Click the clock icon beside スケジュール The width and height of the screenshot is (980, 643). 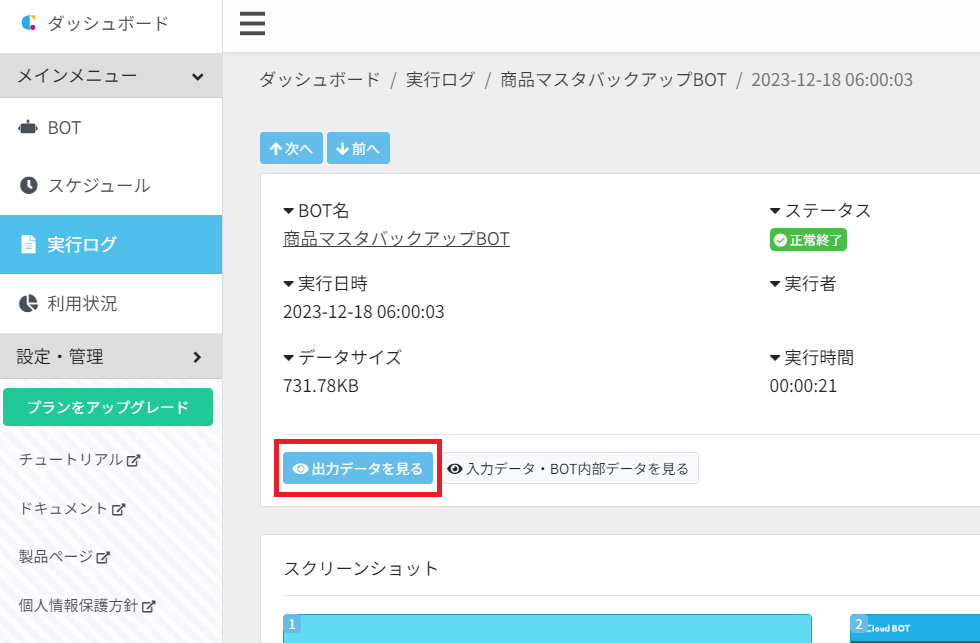point(29,186)
